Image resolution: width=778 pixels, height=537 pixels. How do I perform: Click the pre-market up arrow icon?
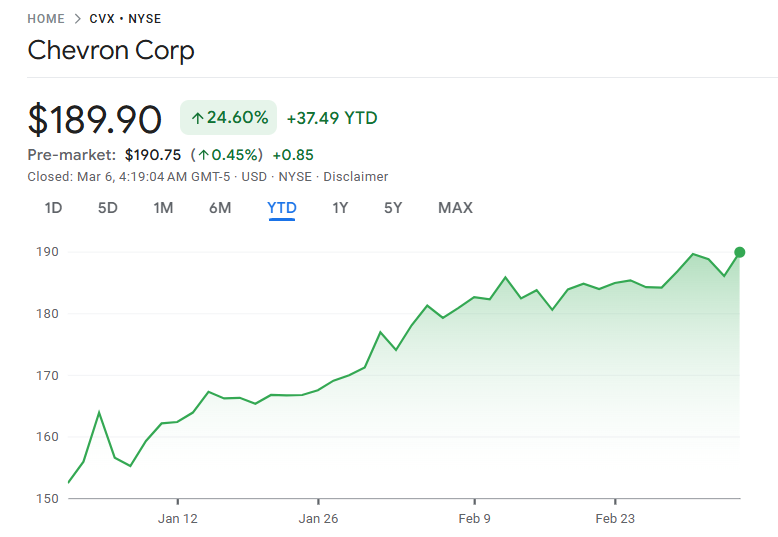203,155
